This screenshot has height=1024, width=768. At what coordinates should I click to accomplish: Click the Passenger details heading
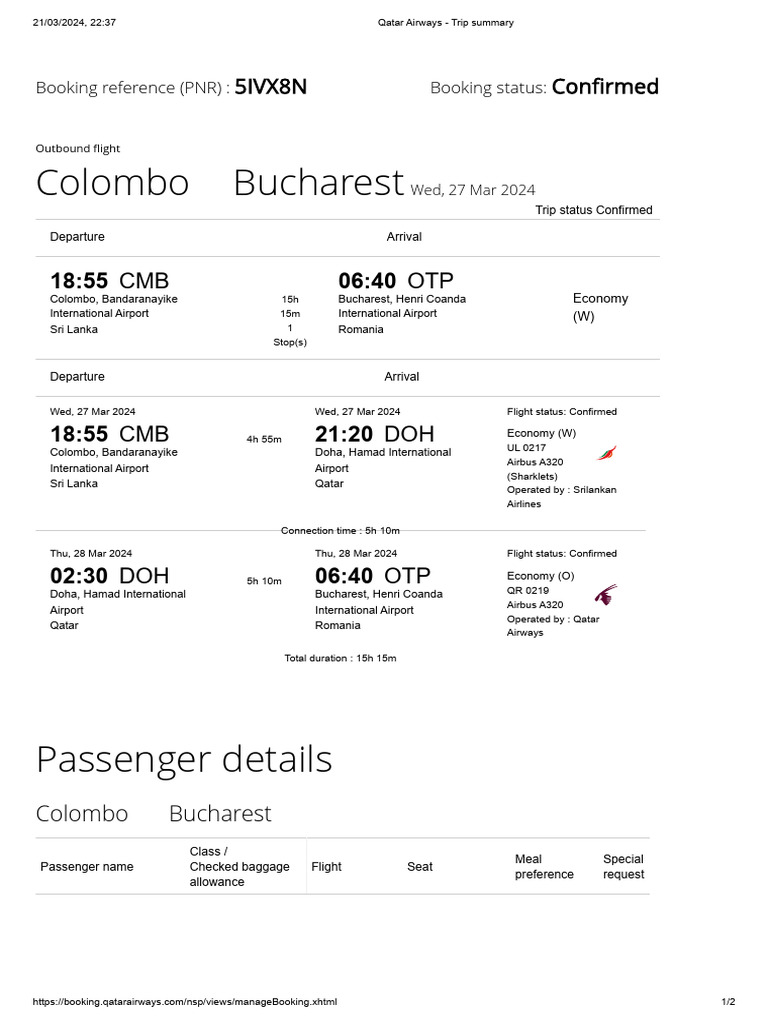pos(184,759)
